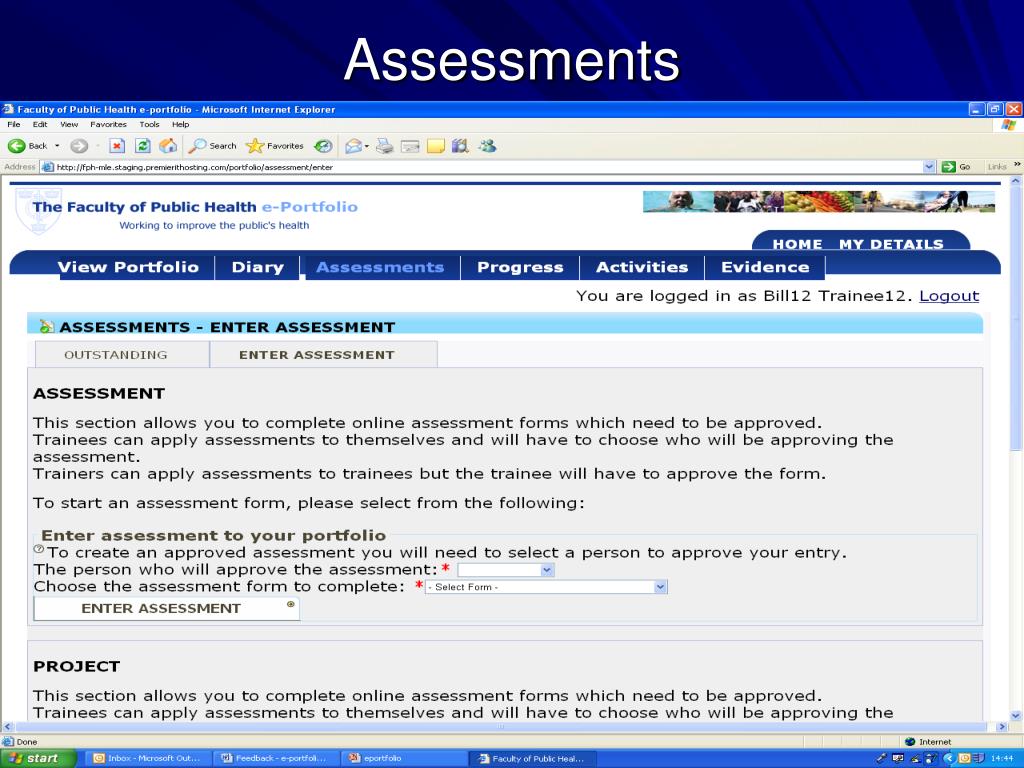Open the Tools menu
Screen dimensions: 1024x768
pos(149,124)
